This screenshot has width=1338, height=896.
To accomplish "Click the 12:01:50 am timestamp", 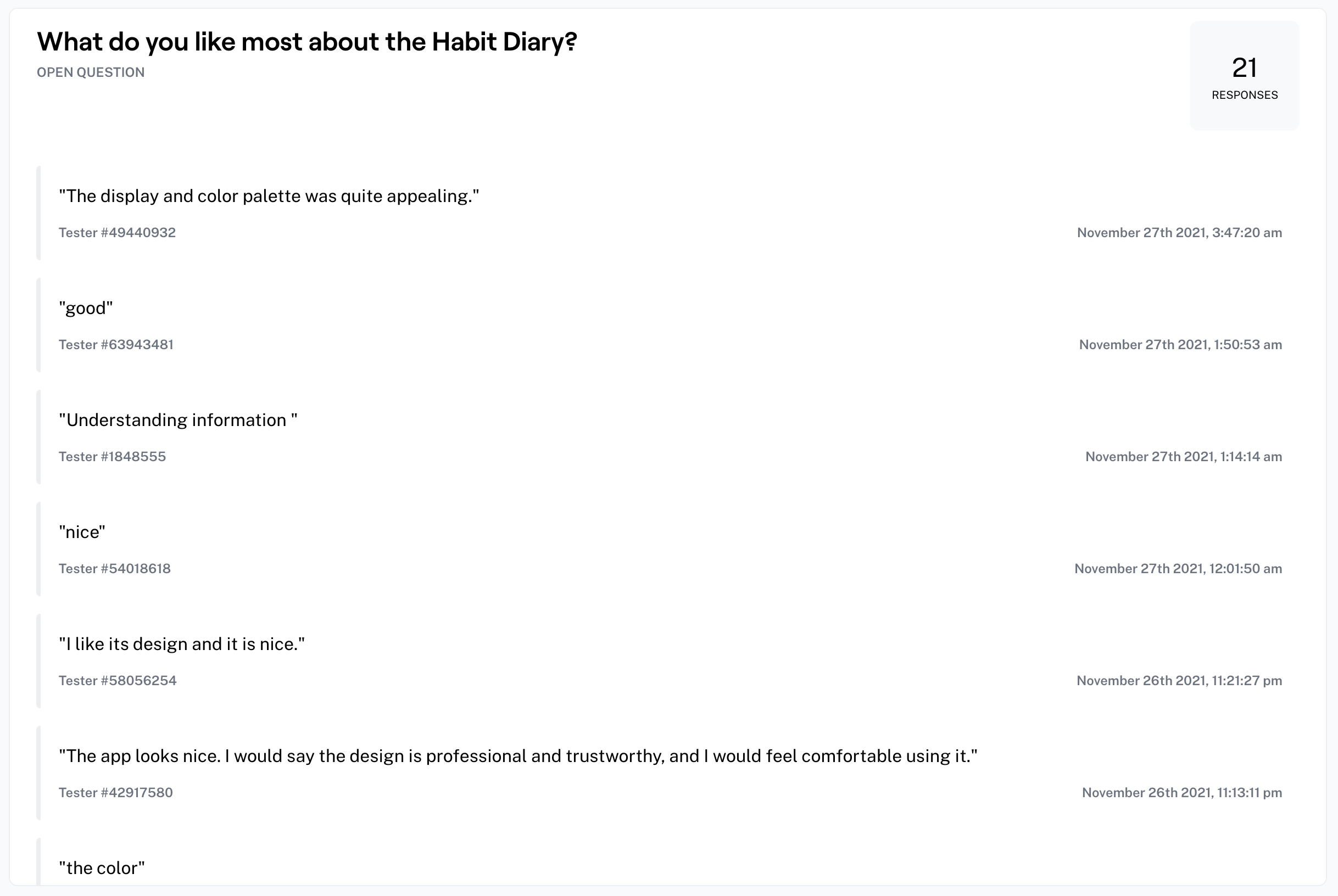I will 1178,569.
